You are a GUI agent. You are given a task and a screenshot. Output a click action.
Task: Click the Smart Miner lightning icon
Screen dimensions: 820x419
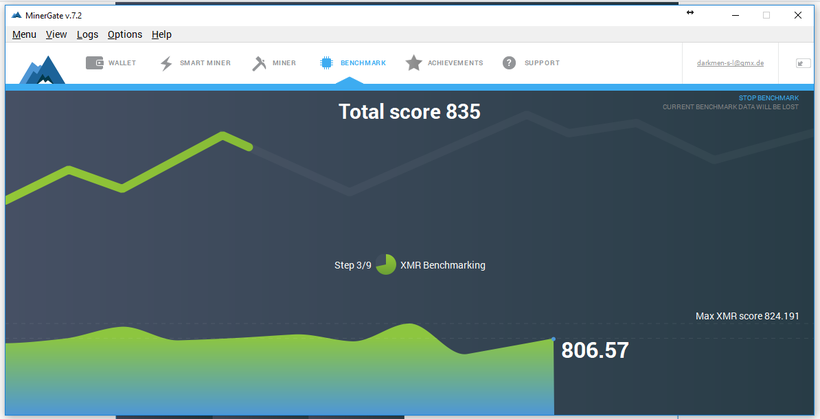[166, 63]
